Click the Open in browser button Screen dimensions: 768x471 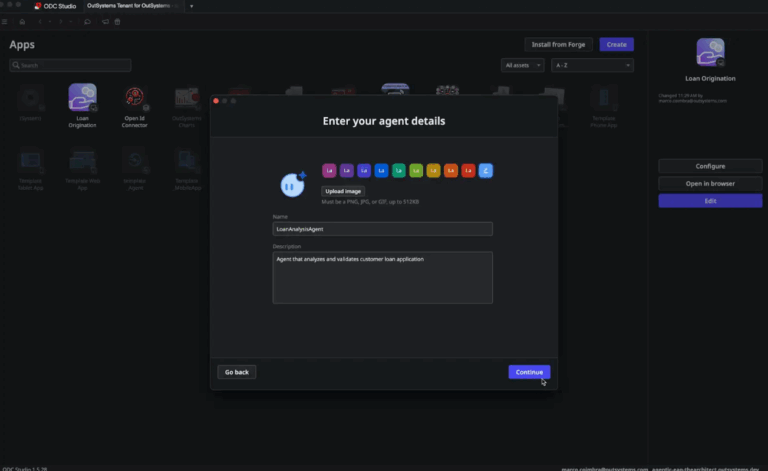point(710,184)
